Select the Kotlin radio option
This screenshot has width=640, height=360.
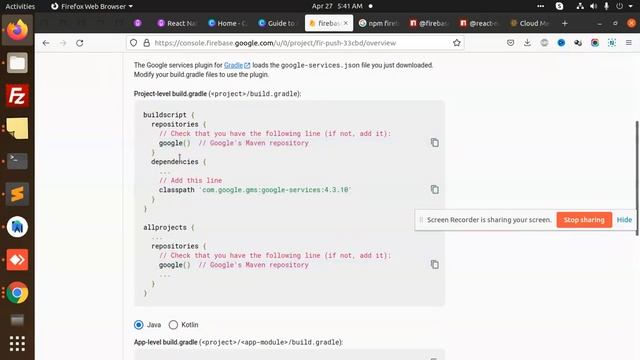173,325
